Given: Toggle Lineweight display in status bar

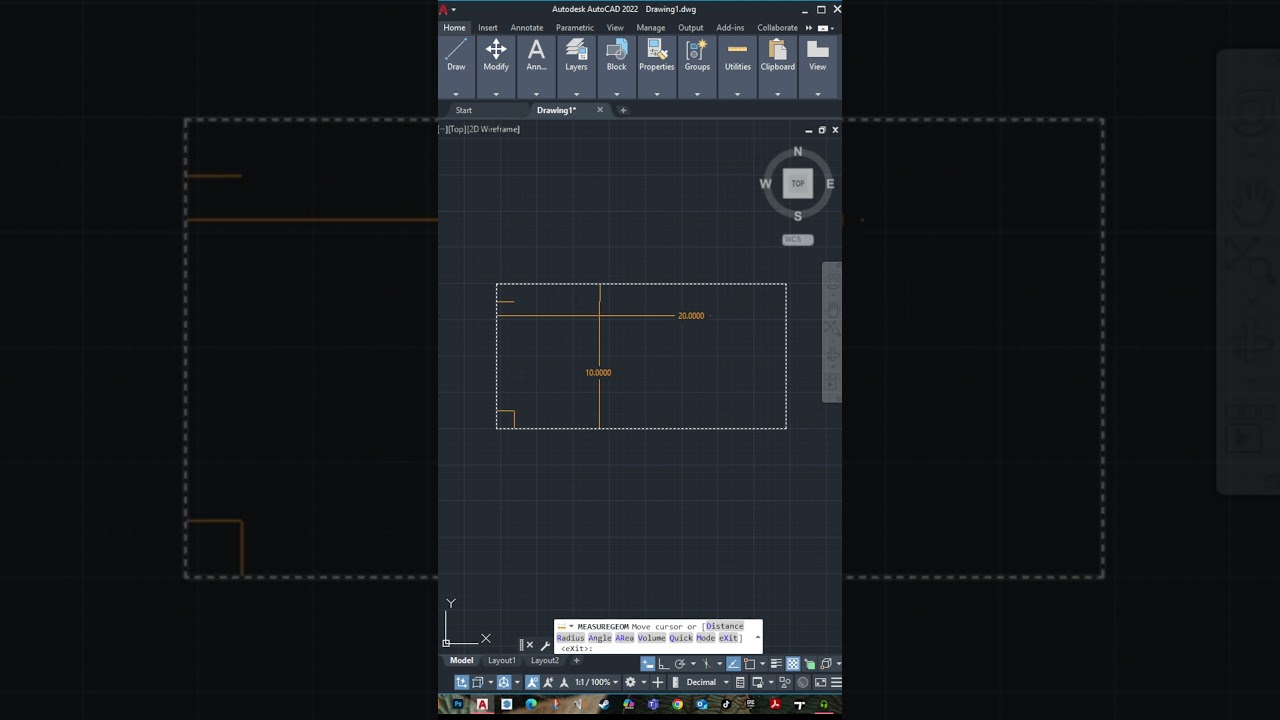Looking at the screenshot, I should [x=776, y=664].
